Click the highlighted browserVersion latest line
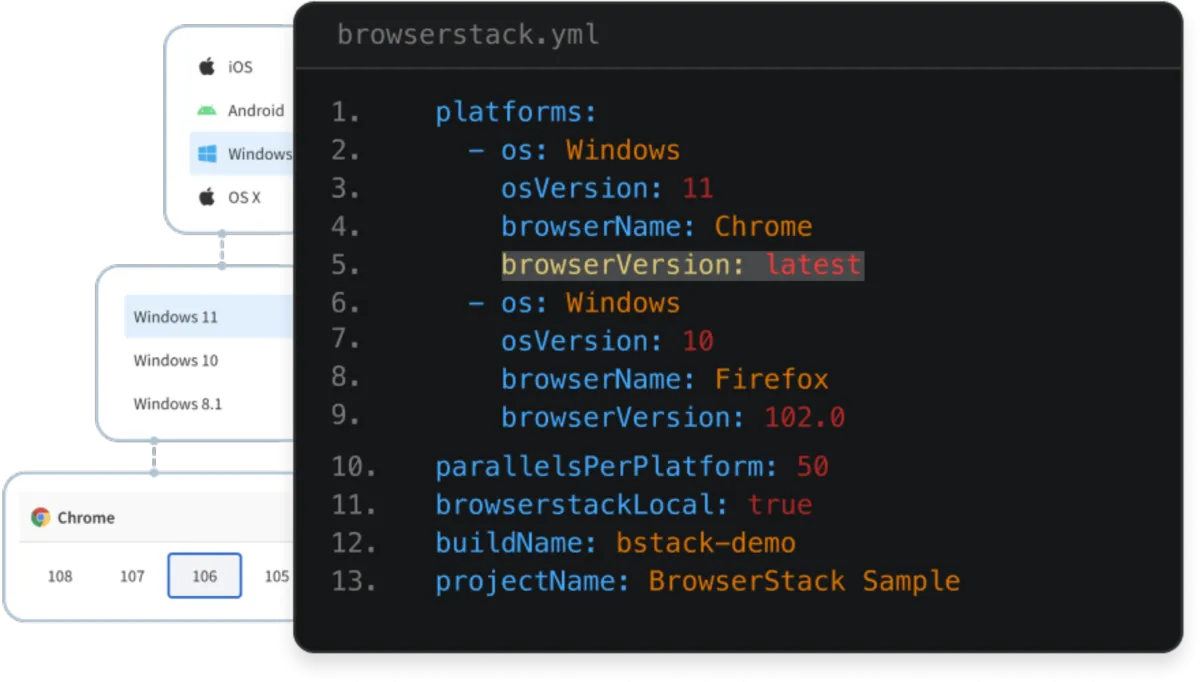Viewport: 1200px width, 682px height. tap(681, 265)
